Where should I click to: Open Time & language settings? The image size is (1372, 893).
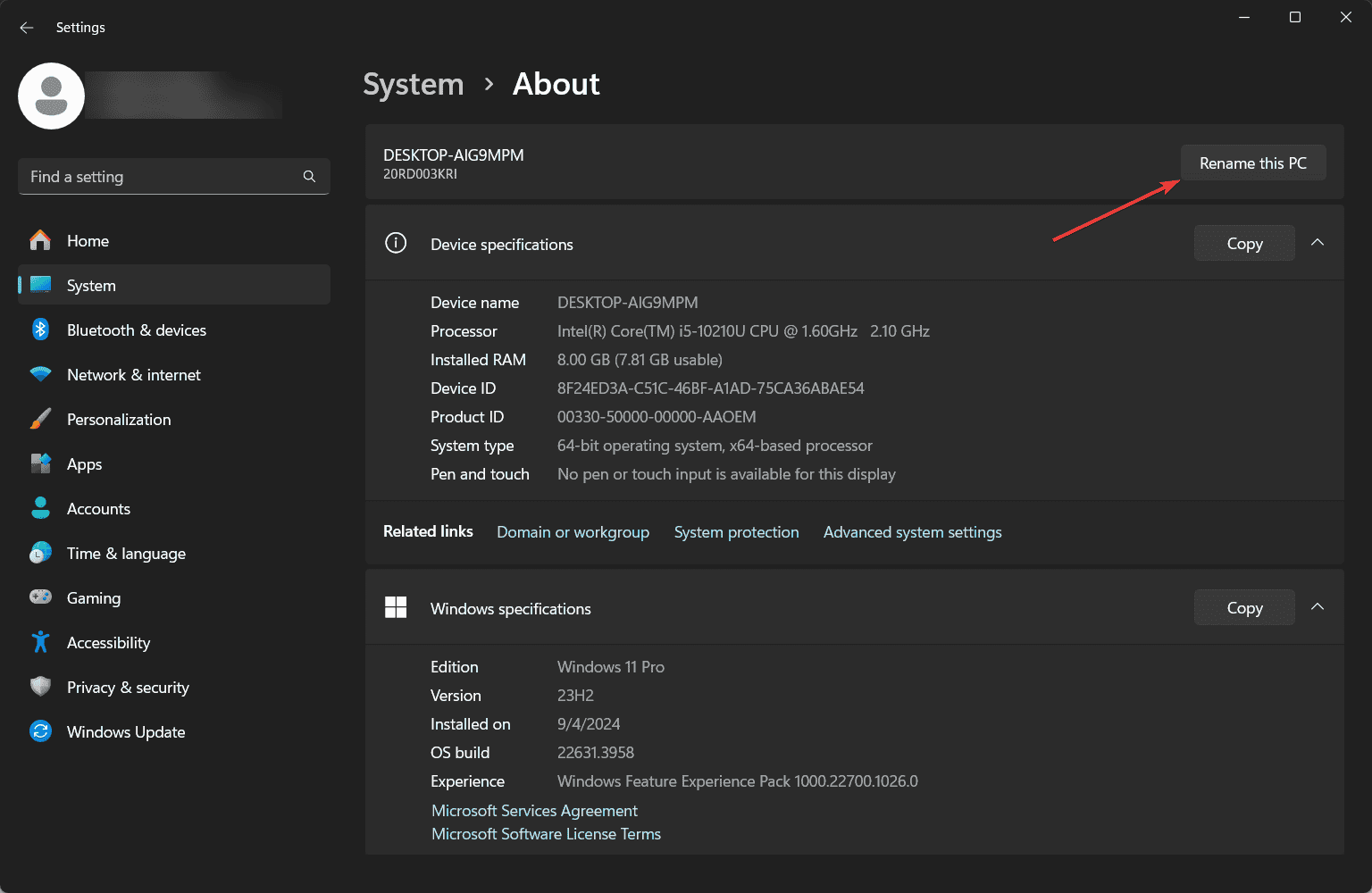point(174,553)
